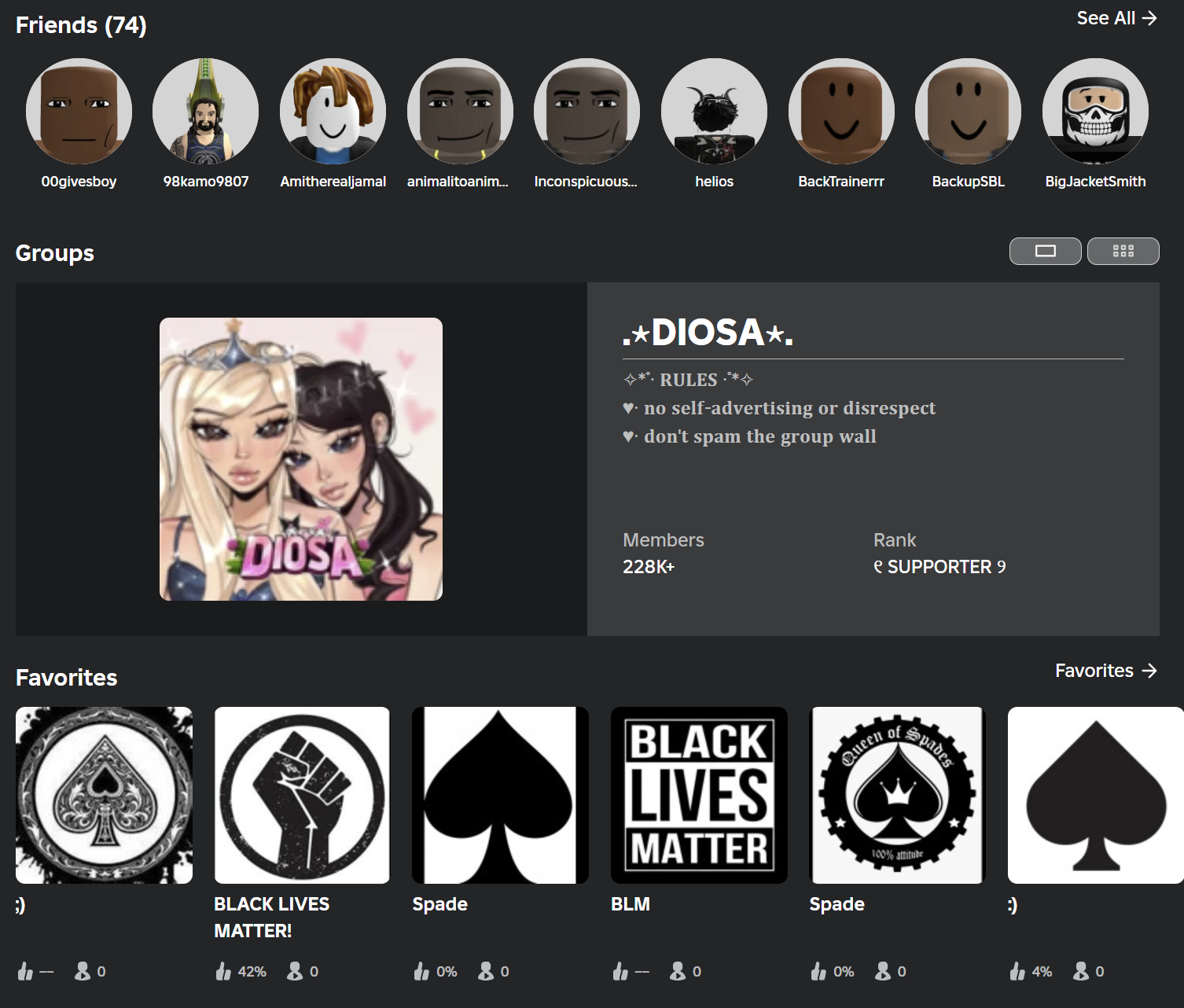The width and height of the screenshot is (1184, 1008).
Task: Open ornate ace of spades thumbnail
Action: [x=104, y=795]
